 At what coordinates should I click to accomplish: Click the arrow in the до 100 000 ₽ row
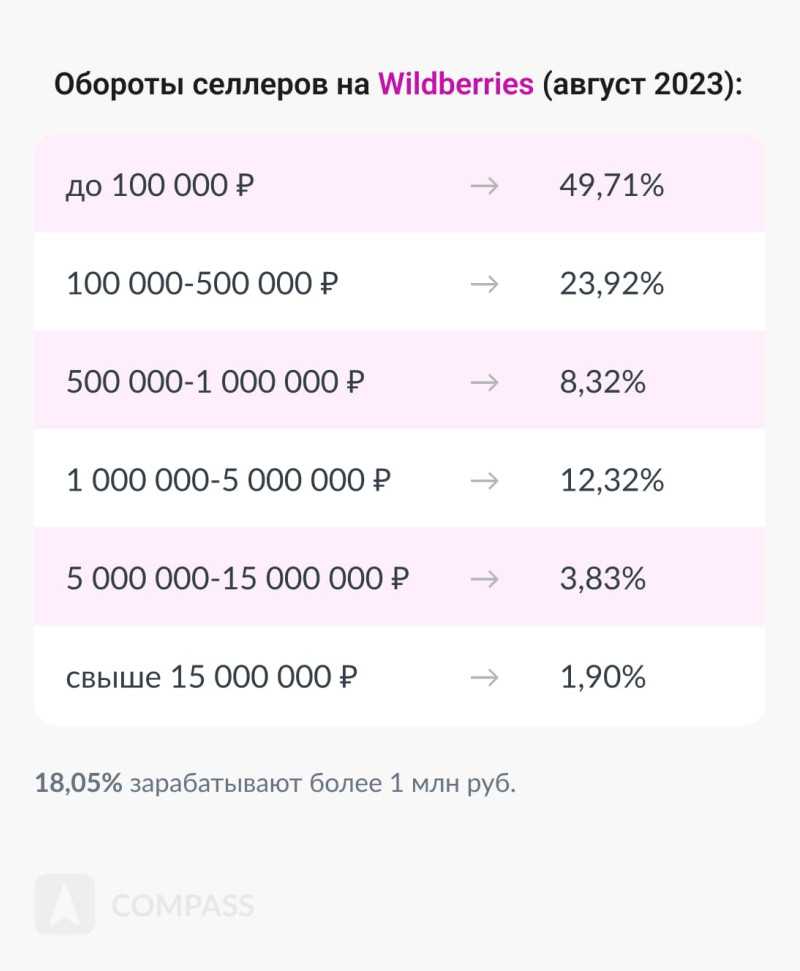tap(484, 185)
